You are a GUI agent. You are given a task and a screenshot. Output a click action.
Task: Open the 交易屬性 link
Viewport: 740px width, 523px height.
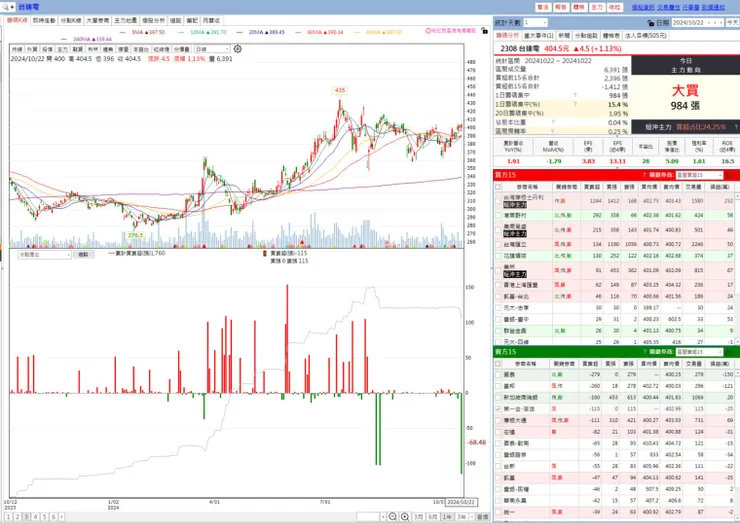coord(668,8)
